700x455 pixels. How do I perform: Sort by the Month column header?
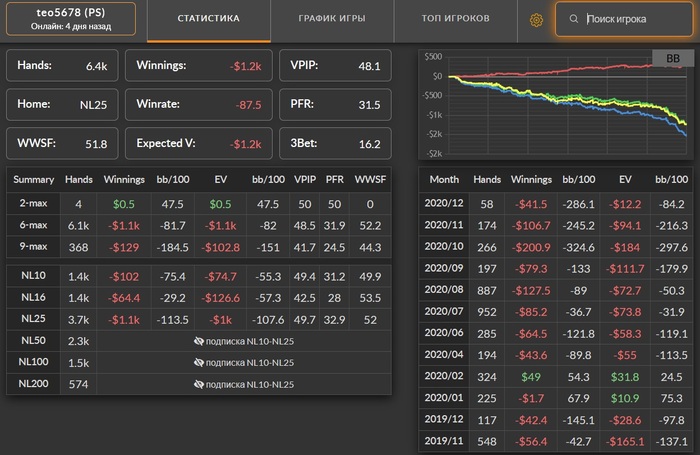click(443, 179)
